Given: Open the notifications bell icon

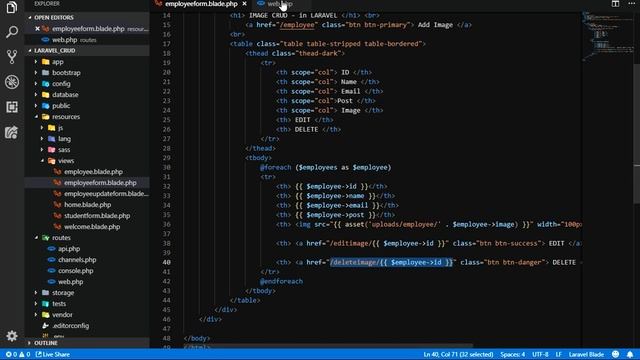Looking at the screenshot, I should click(630, 354).
